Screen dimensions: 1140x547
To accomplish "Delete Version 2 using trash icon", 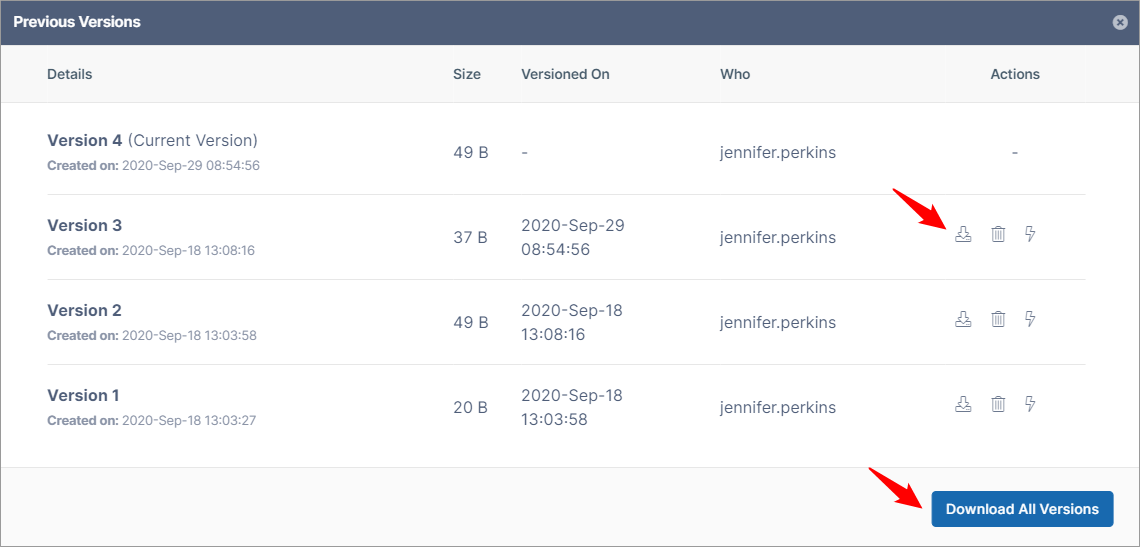I will pyautogui.click(x=998, y=319).
